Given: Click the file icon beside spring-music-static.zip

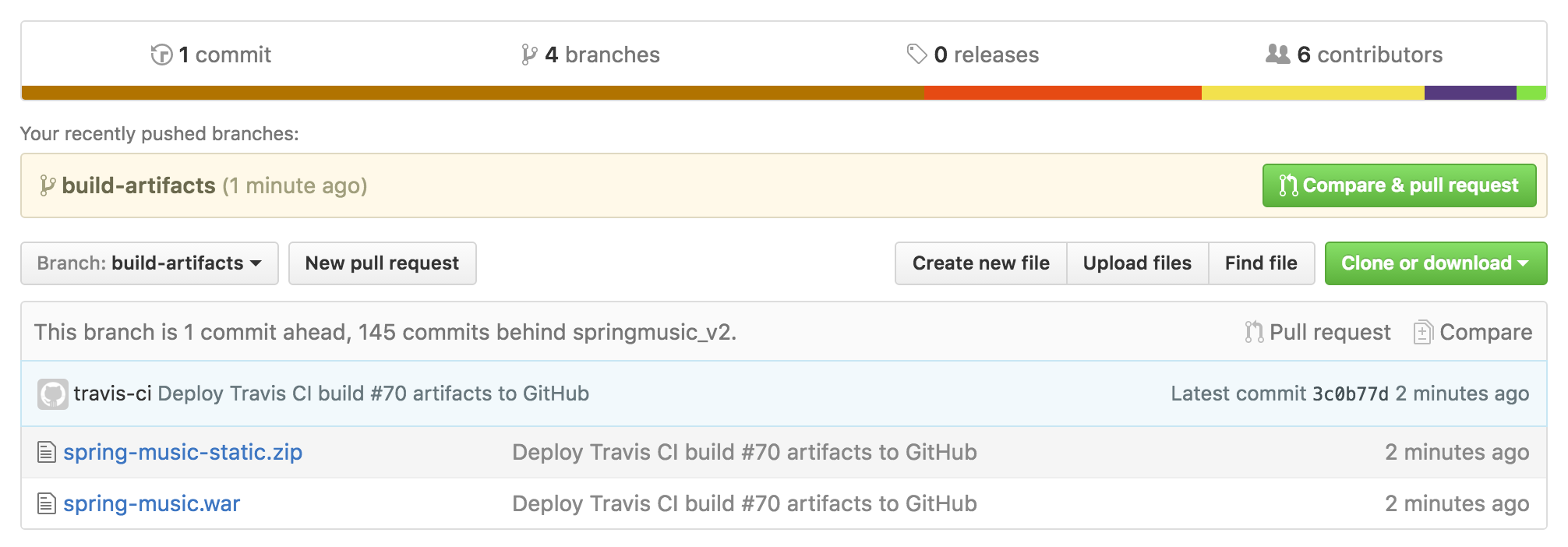Looking at the screenshot, I should (47, 452).
